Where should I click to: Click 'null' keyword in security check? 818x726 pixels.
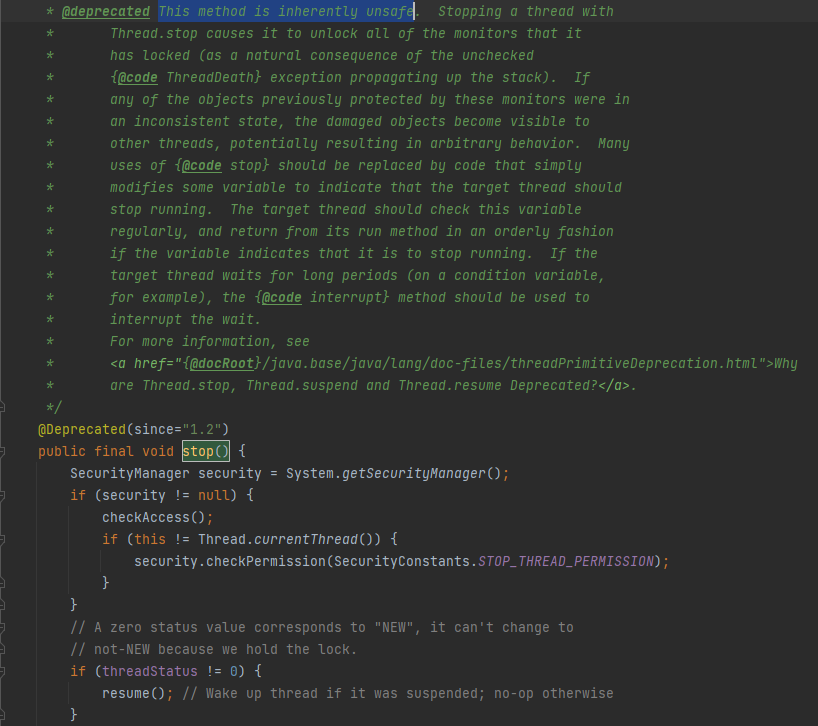pyautogui.click(x=213, y=495)
